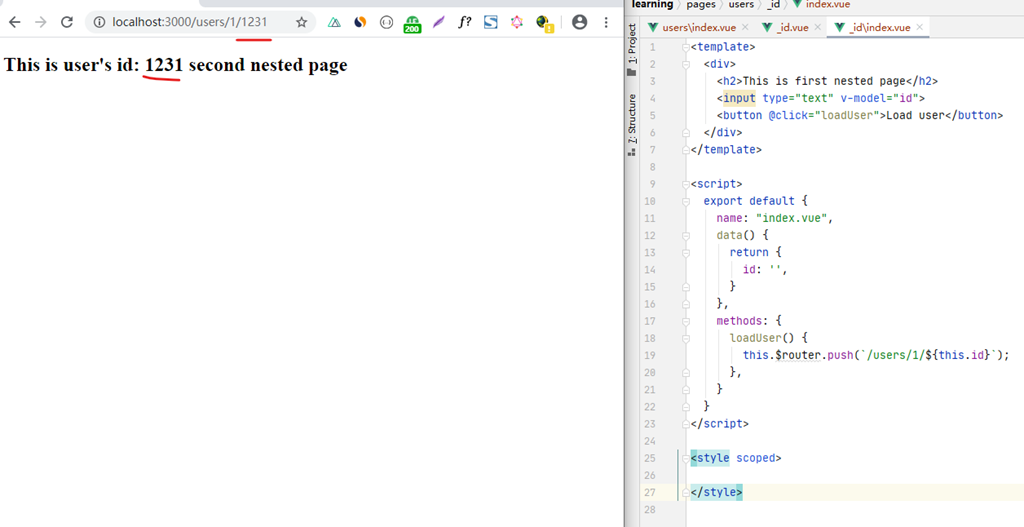Image resolution: width=1024 pixels, height=527 pixels.
Task: Open the purple feather extension
Action: [x=438, y=22]
